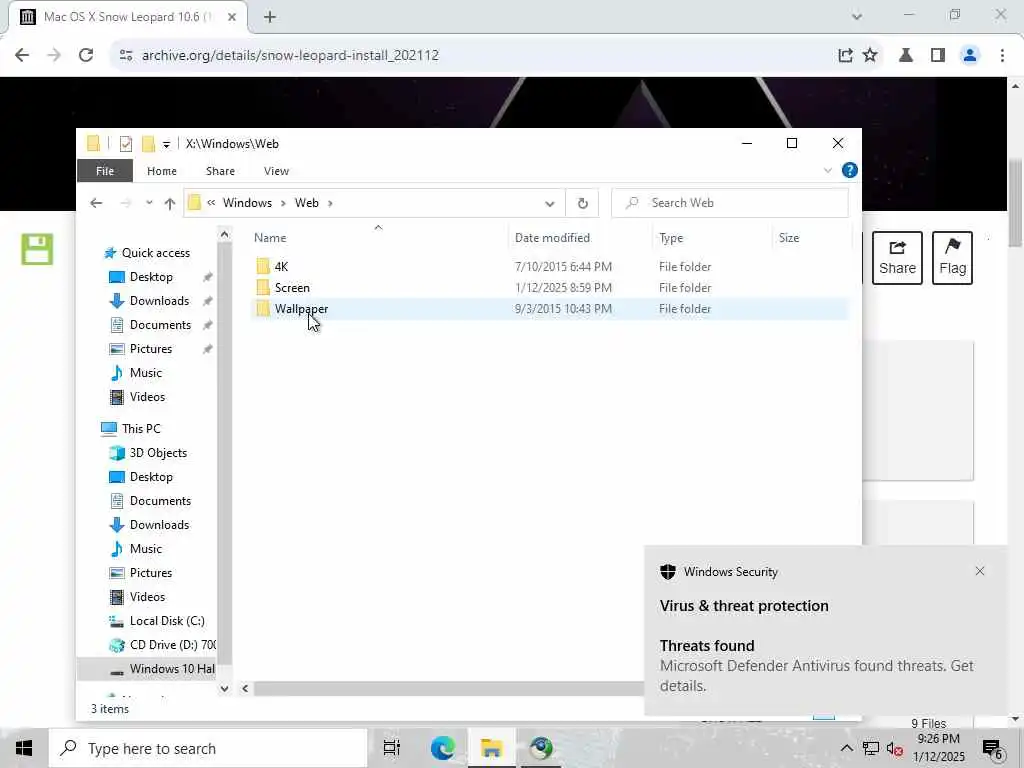The image size is (1024, 768).
Task: Click the Search Web input field
Action: 729,203
